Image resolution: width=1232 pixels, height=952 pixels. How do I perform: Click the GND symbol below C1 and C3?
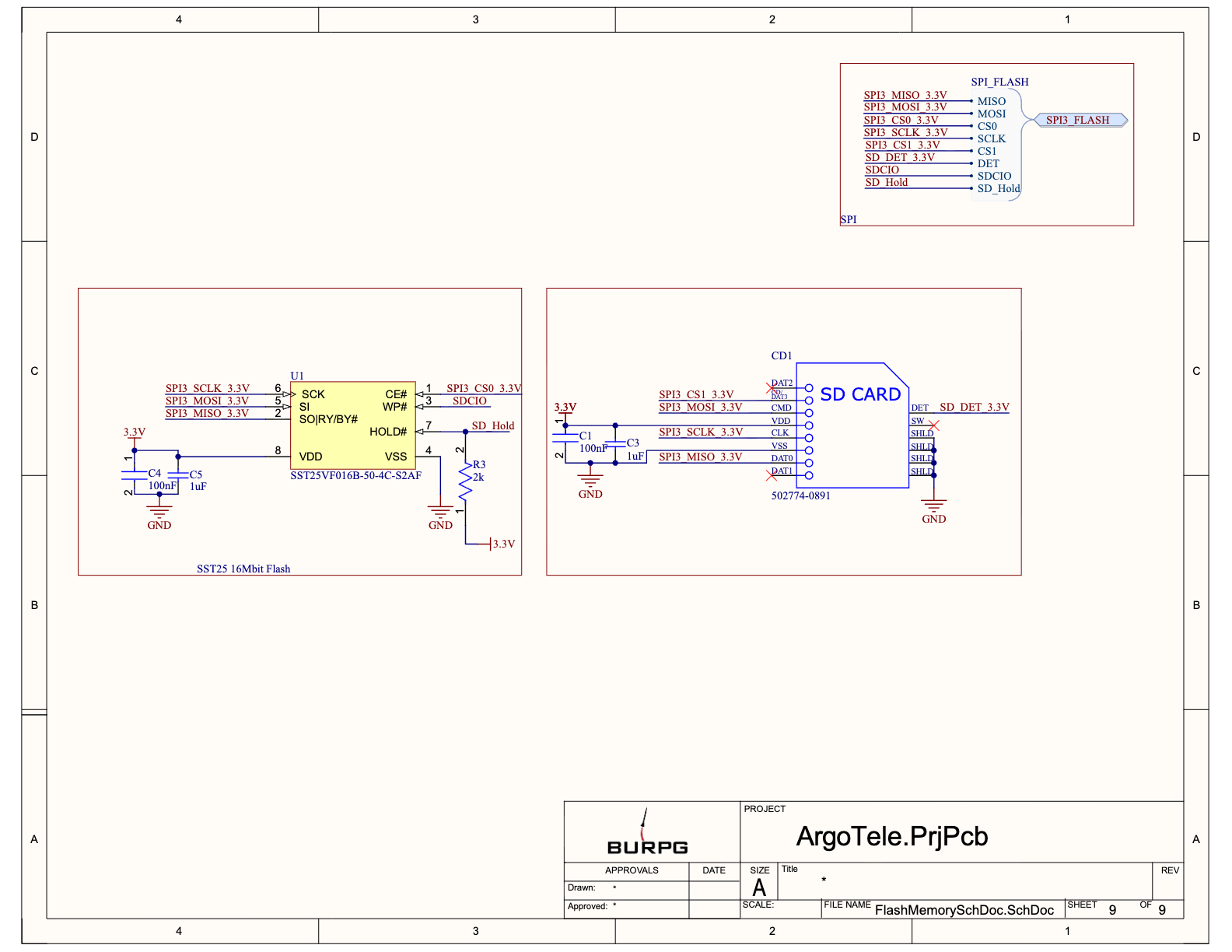point(590,481)
